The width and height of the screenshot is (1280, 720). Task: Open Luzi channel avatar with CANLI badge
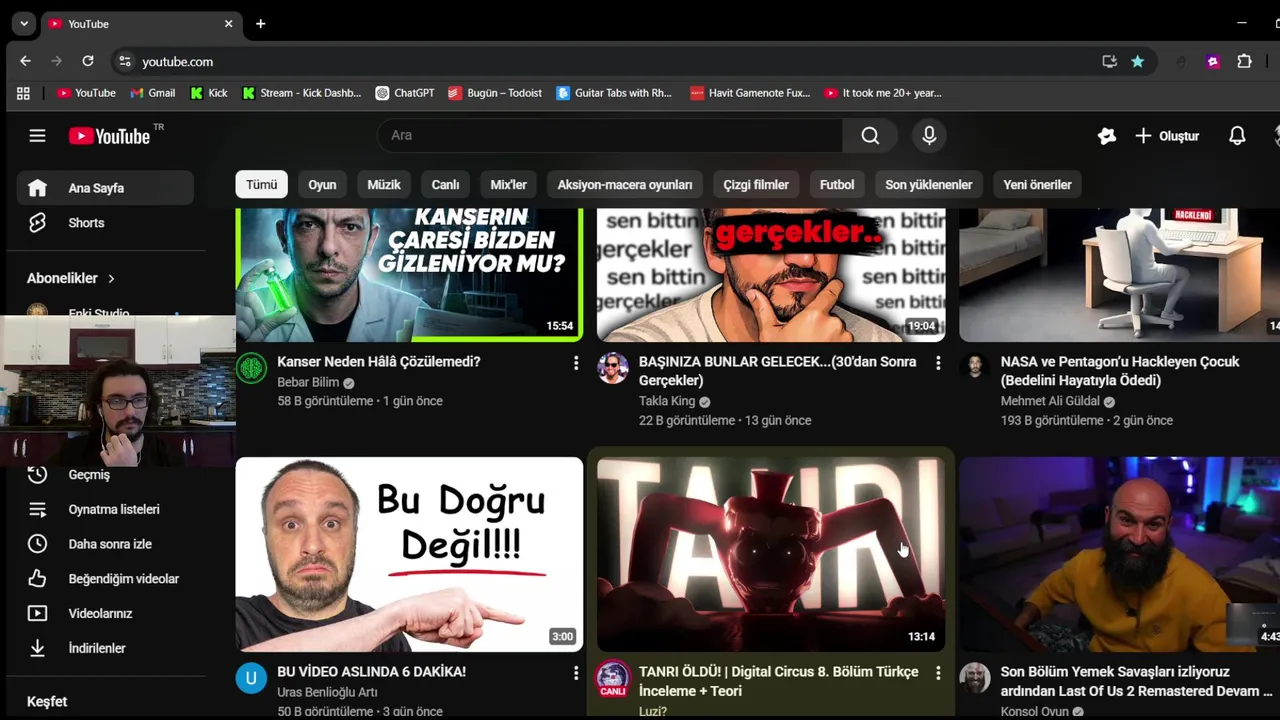coord(613,678)
